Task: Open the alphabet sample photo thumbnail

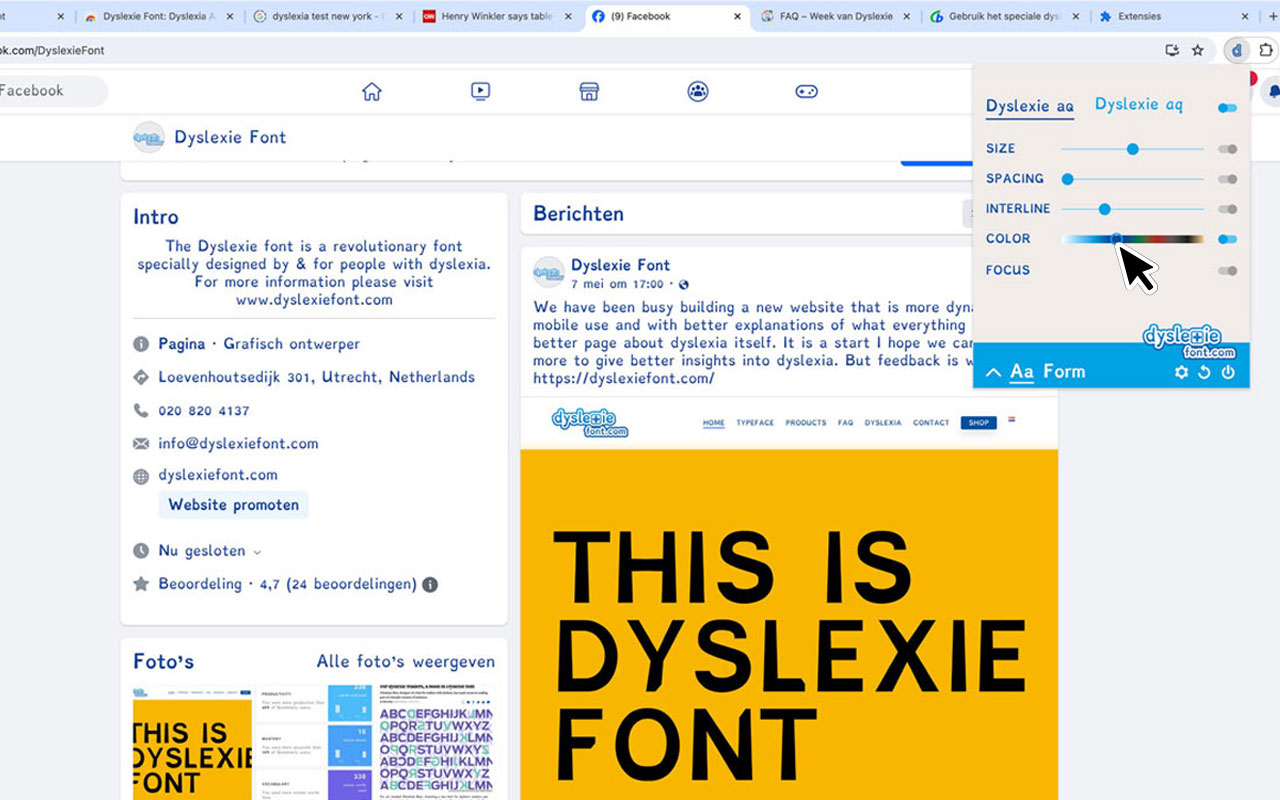Action: pyautogui.click(x=436, y=742)
